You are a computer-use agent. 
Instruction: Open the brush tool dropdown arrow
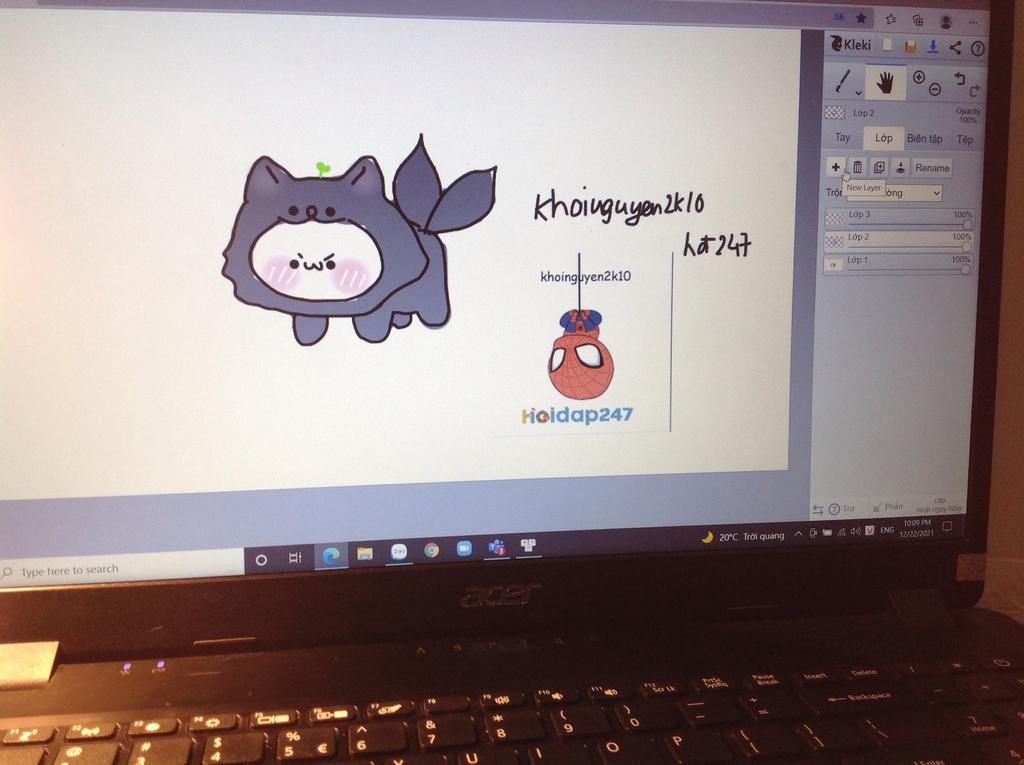[x=858, y=93]
